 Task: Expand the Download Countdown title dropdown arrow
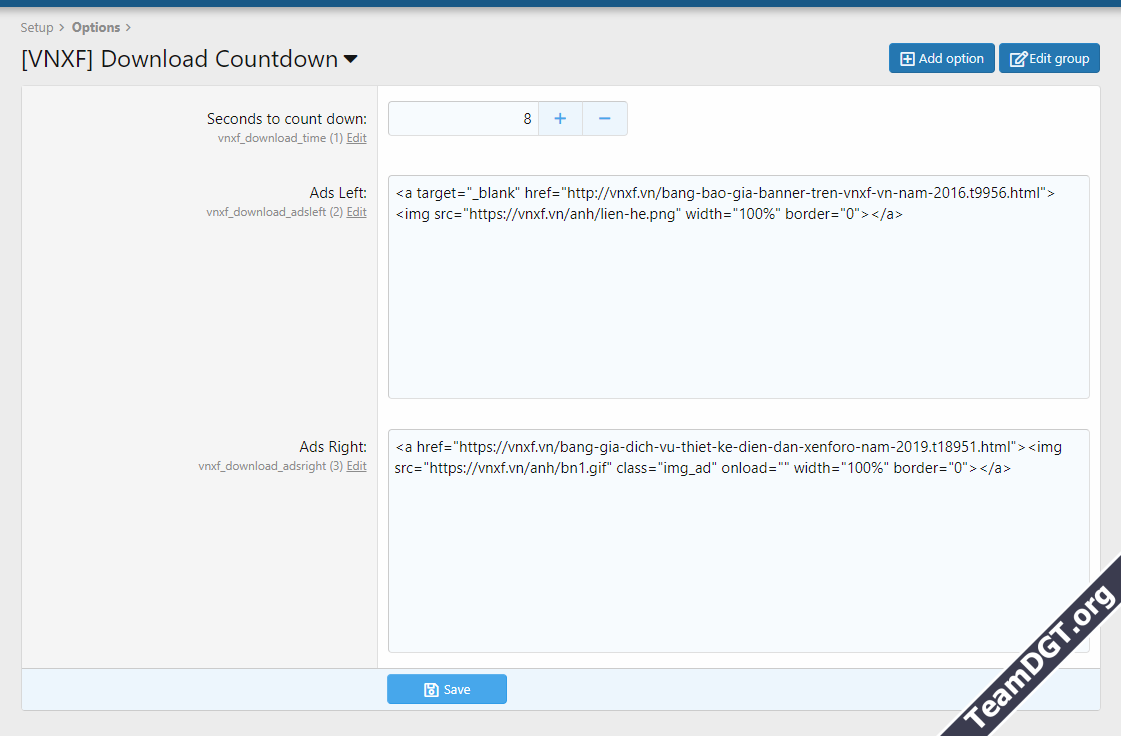pos(350,60)
